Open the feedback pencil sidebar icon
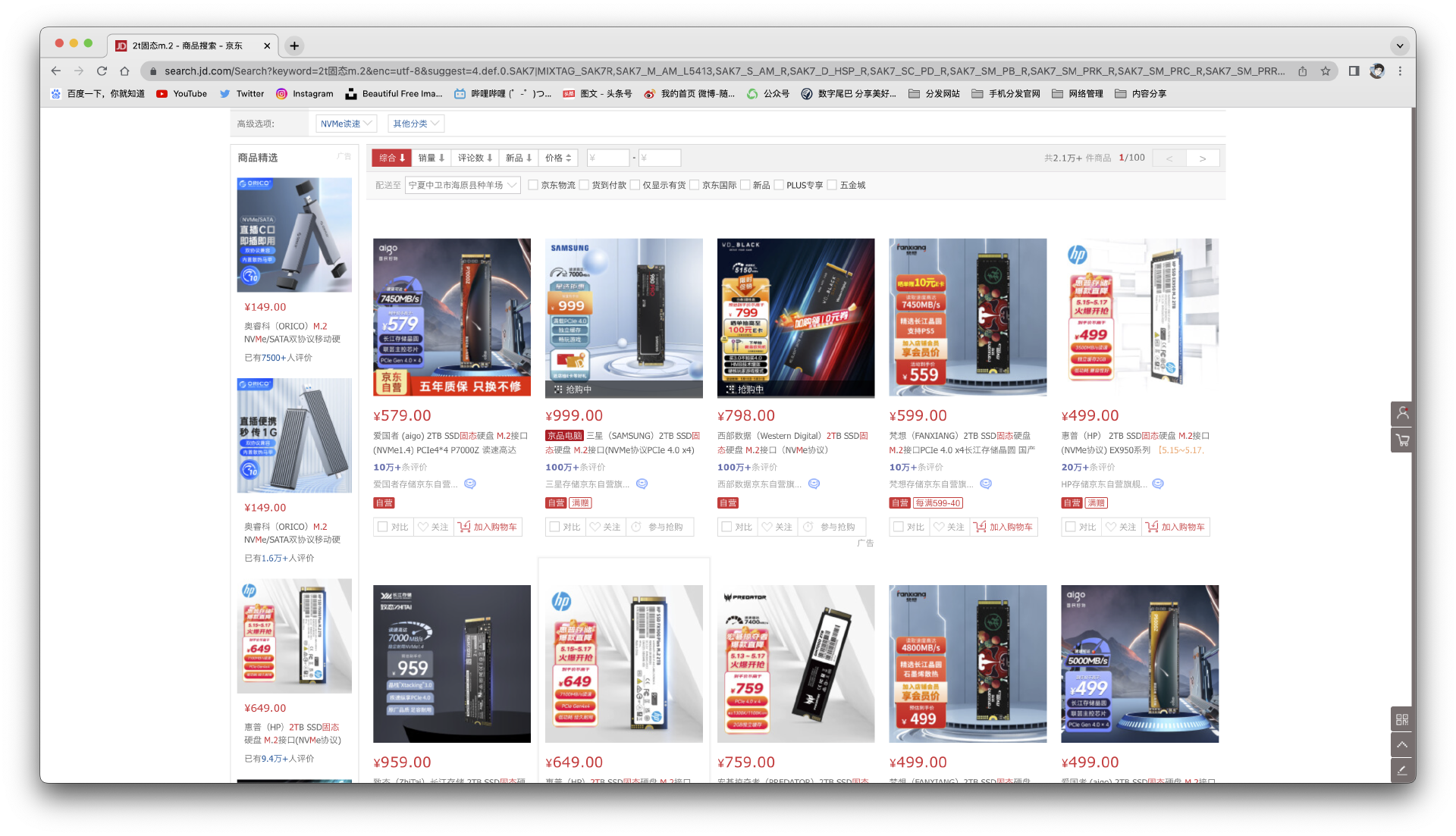 (1402, 771)
